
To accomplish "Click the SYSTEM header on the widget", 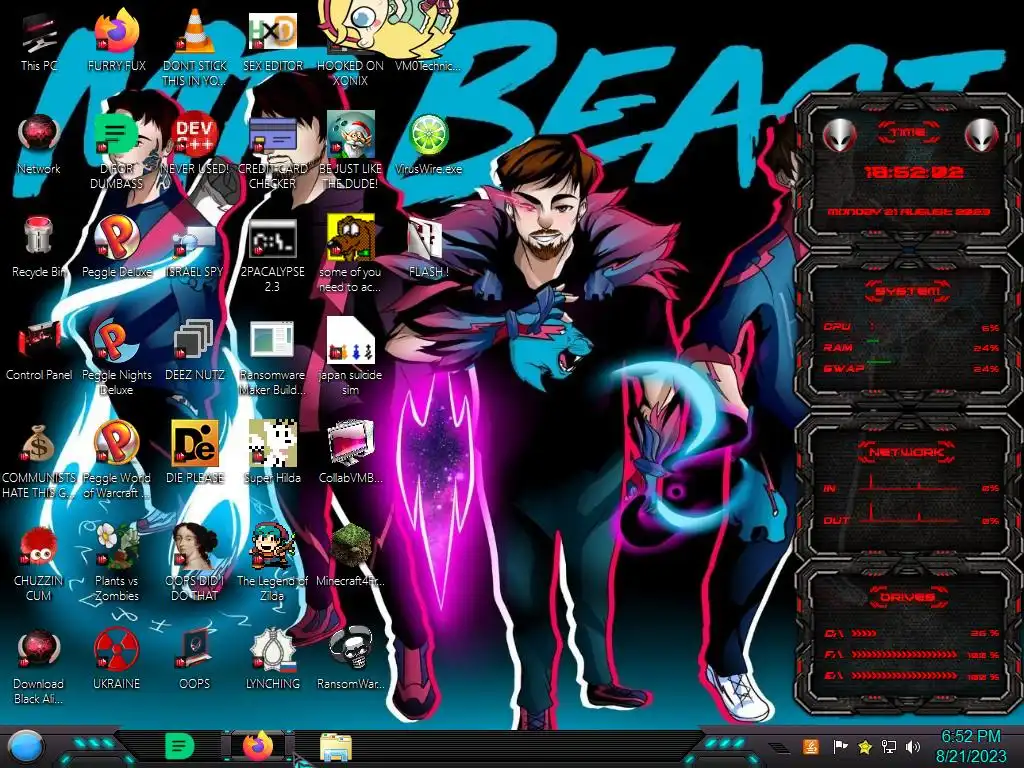I will coord(908,291).
